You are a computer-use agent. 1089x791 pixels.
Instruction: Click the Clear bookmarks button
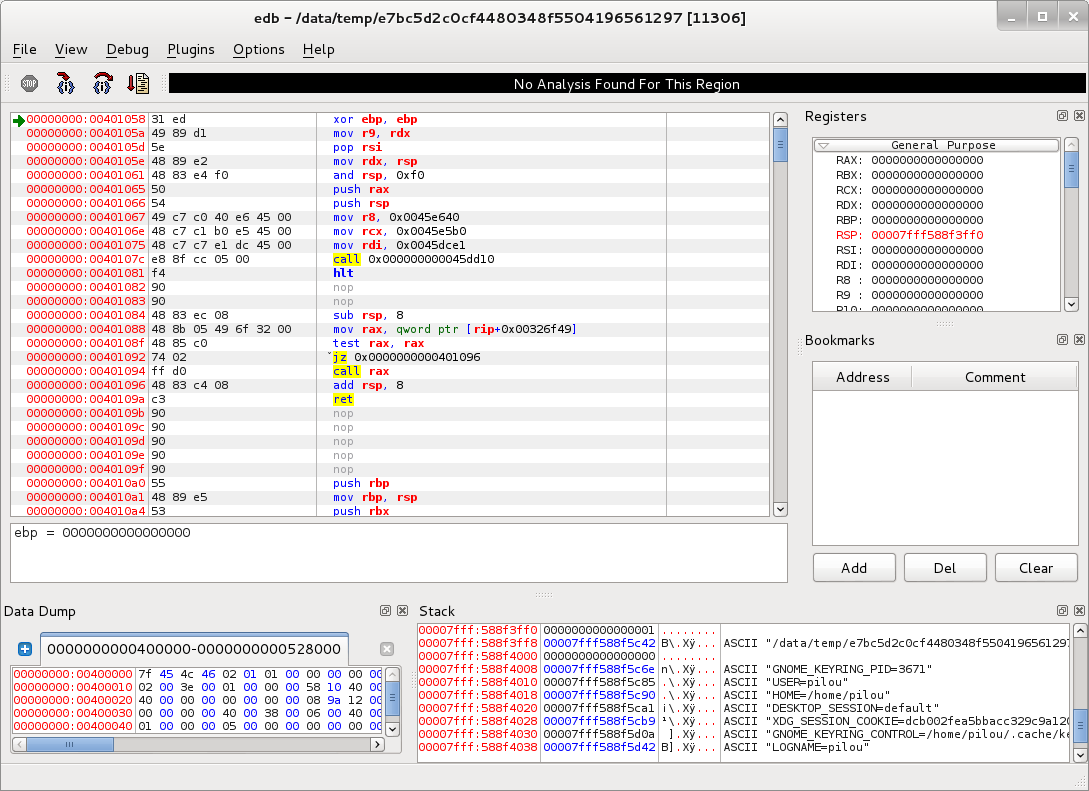pos(1036,568)
